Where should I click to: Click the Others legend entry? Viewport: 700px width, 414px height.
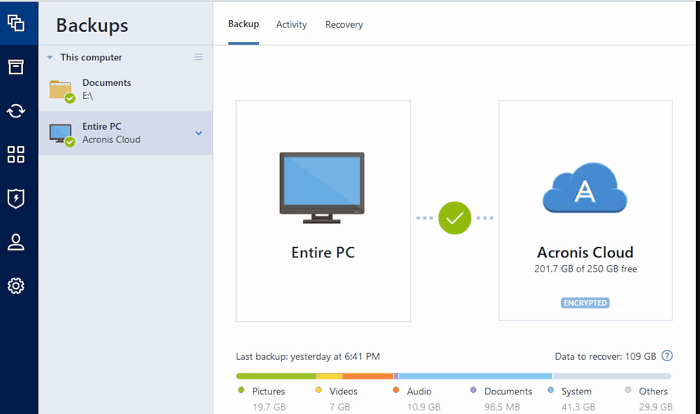[x=646, y=391]
